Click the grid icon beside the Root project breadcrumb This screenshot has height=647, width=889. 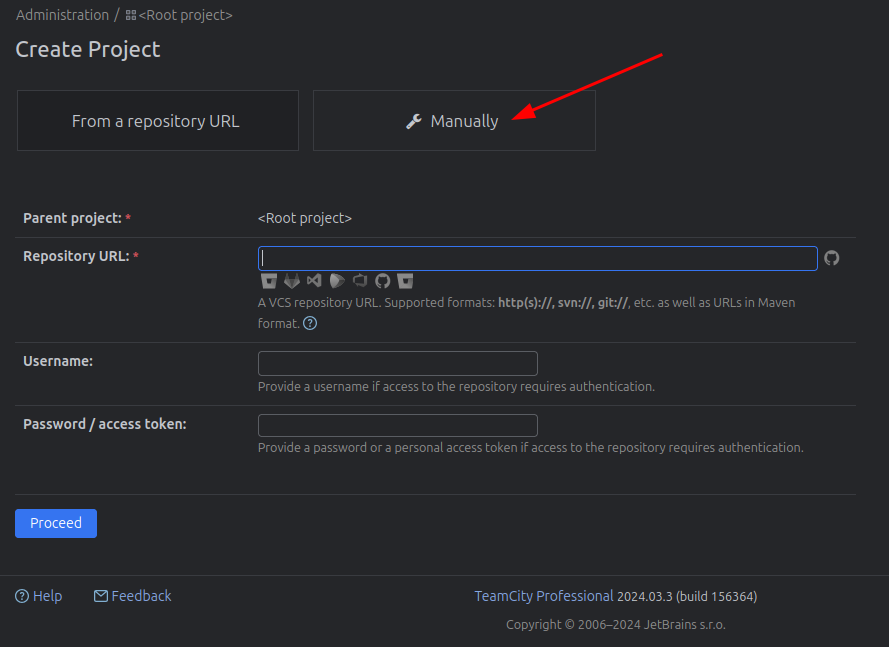point(131,16)
